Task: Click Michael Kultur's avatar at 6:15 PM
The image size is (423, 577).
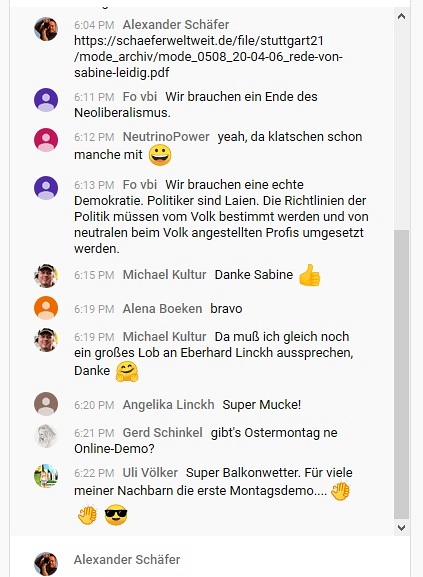Action: click(x=46, y=276)
